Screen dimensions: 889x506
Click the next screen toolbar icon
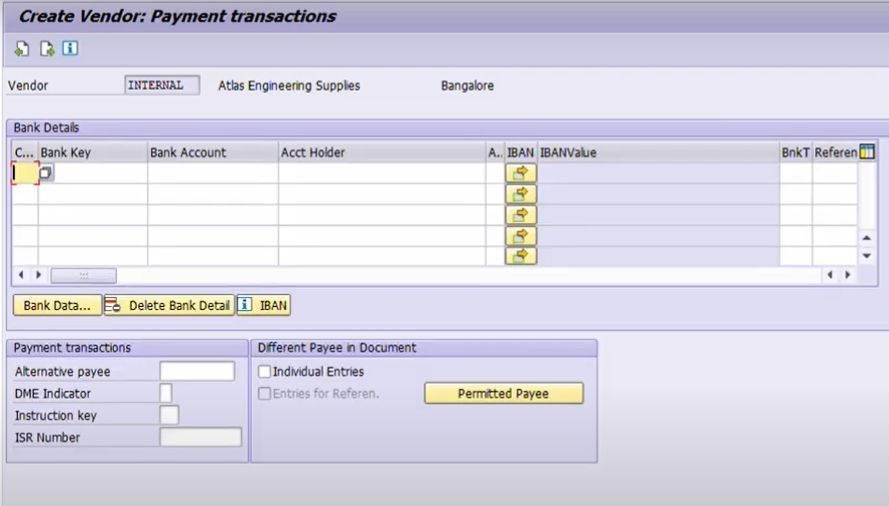click(47, 49)
